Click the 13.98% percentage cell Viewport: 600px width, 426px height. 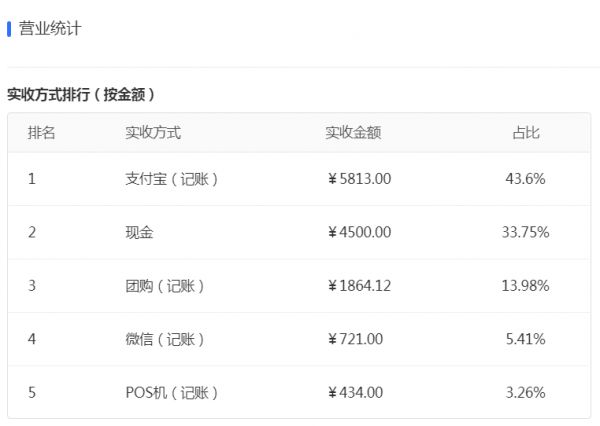[525, 286]
